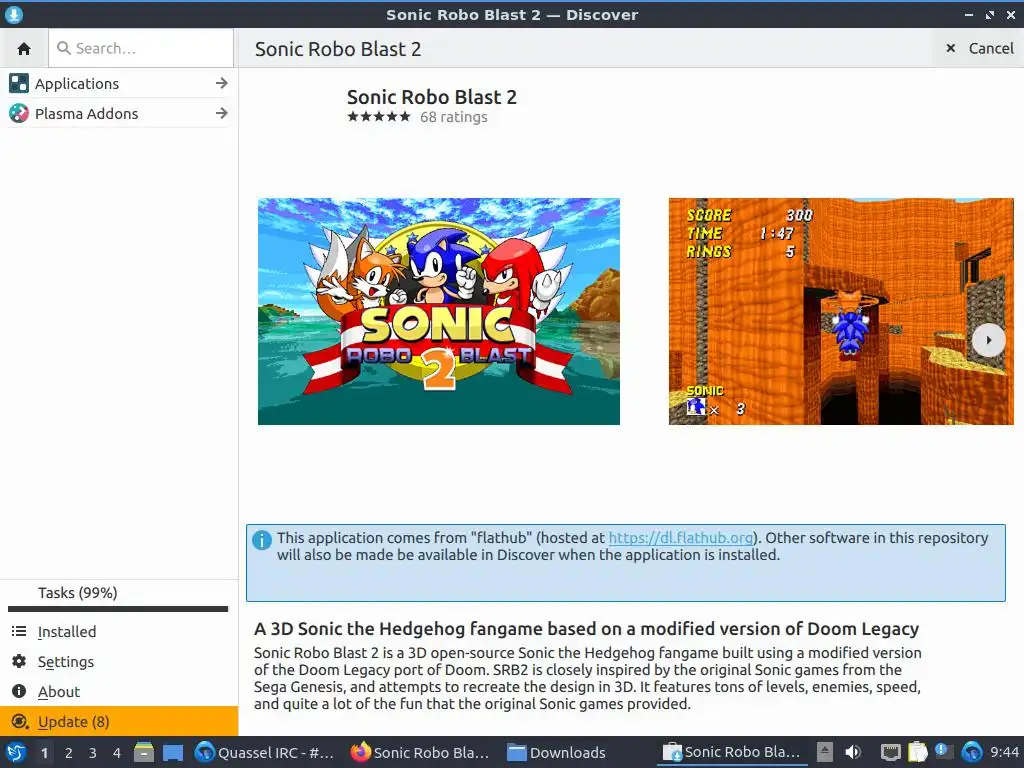
Task: Click the Plasma Addons globe icon
Action: pos(19,114)
